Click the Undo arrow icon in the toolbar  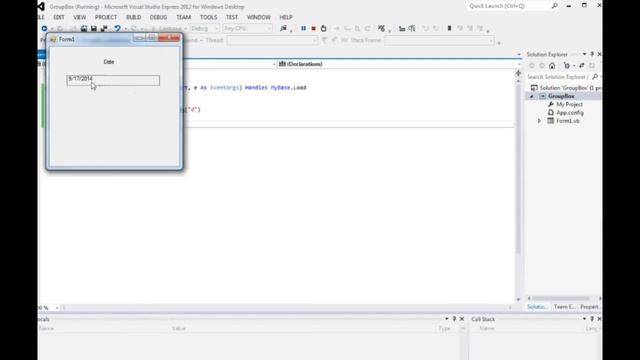click(117, 29)
